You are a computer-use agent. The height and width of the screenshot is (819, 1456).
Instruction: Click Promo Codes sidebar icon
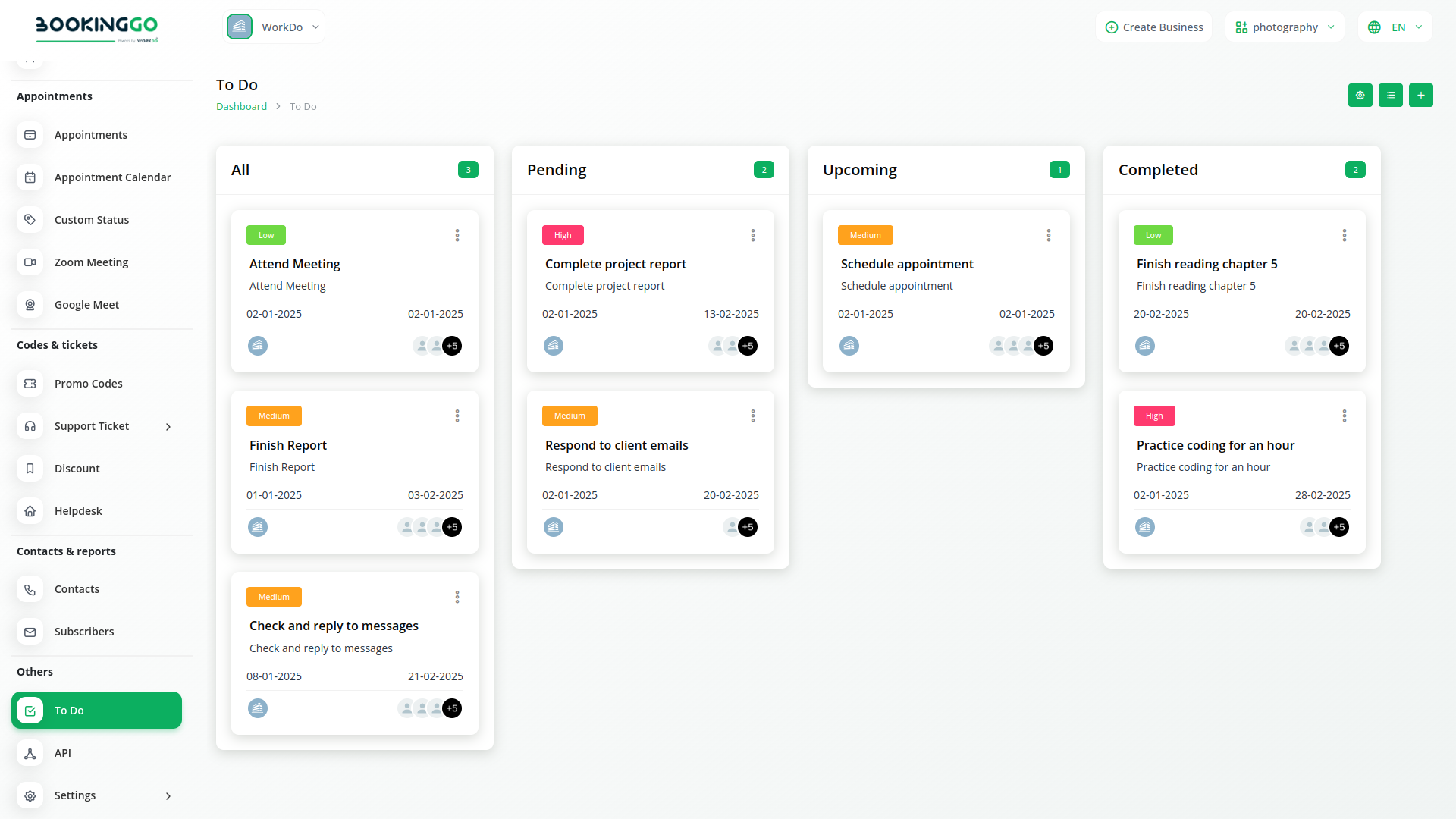(x=30, y=384)
